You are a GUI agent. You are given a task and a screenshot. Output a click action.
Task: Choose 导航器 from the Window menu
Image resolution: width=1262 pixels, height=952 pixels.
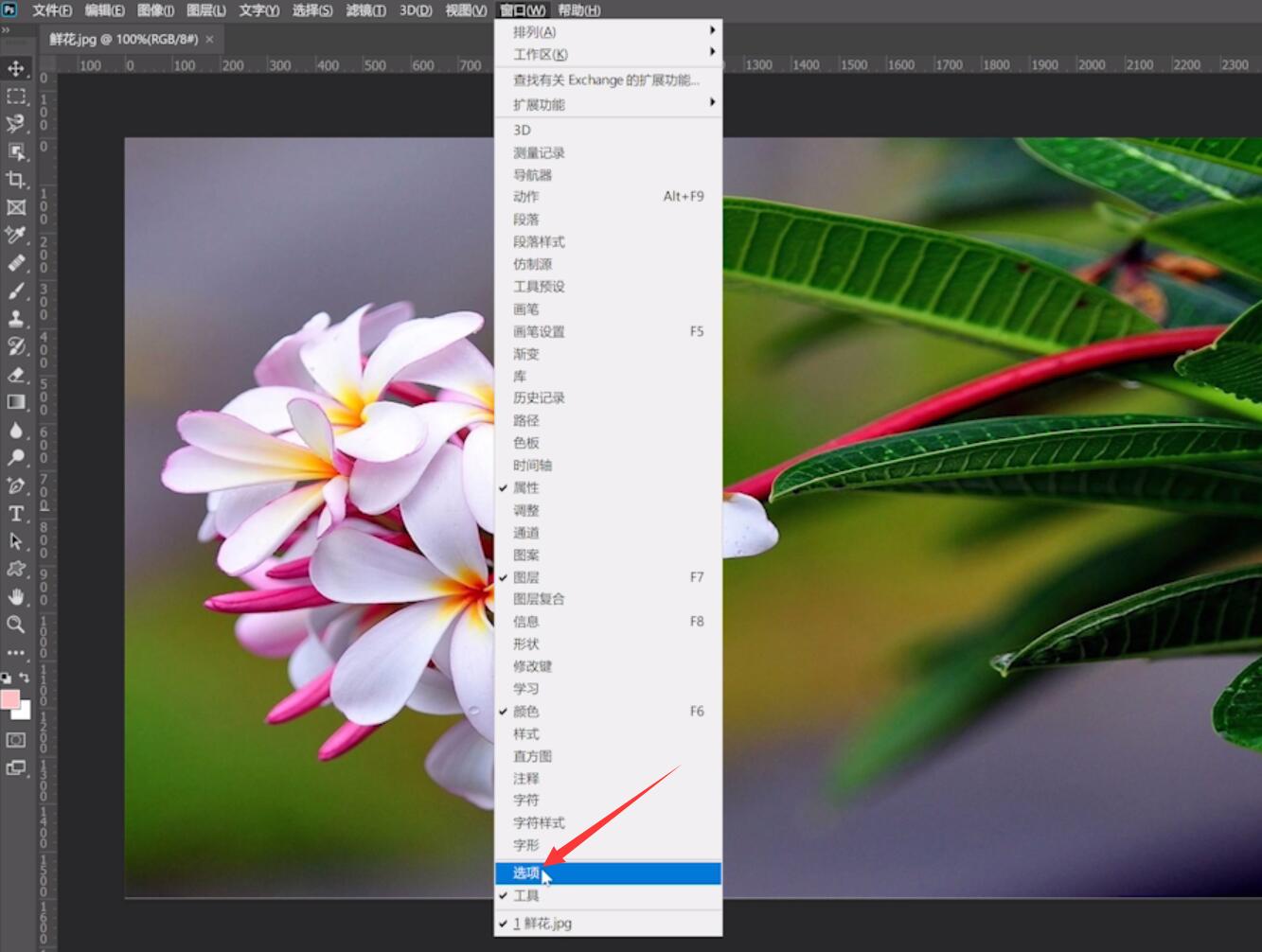(x=608, y=175)
